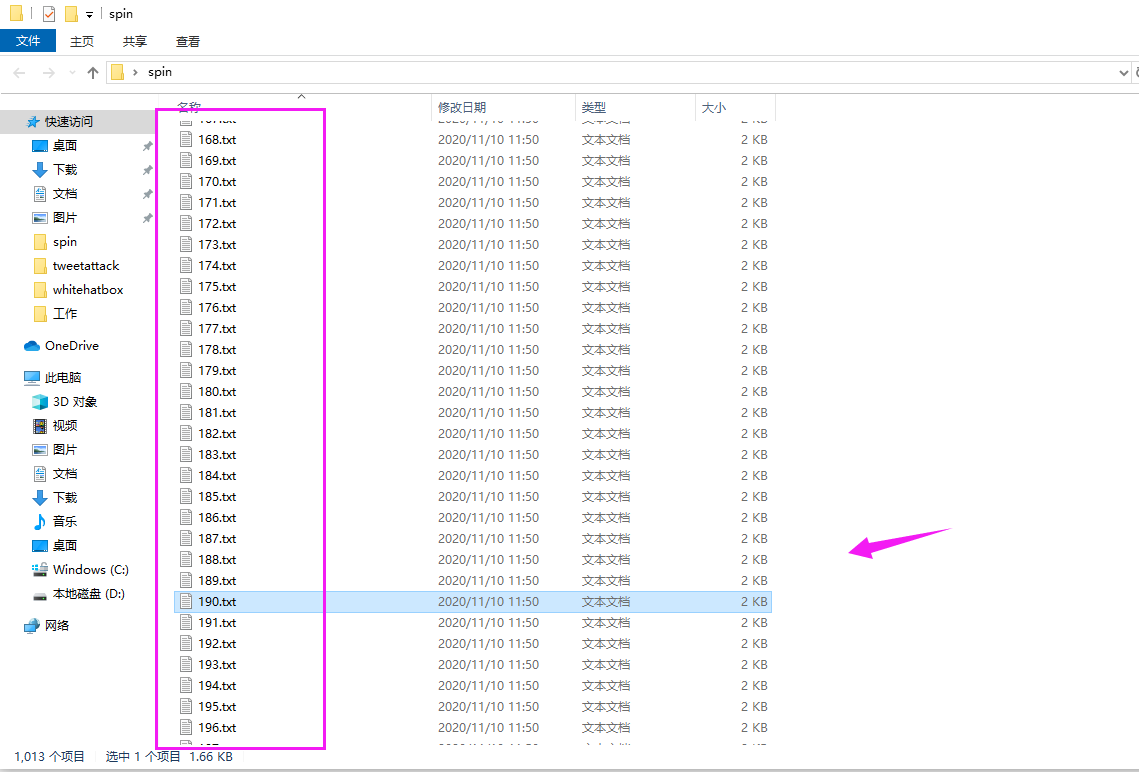Open tweetattack folder in quick access
This screenshot has width=1139, height=772.
pyautogui.click(x=86, y=266)
